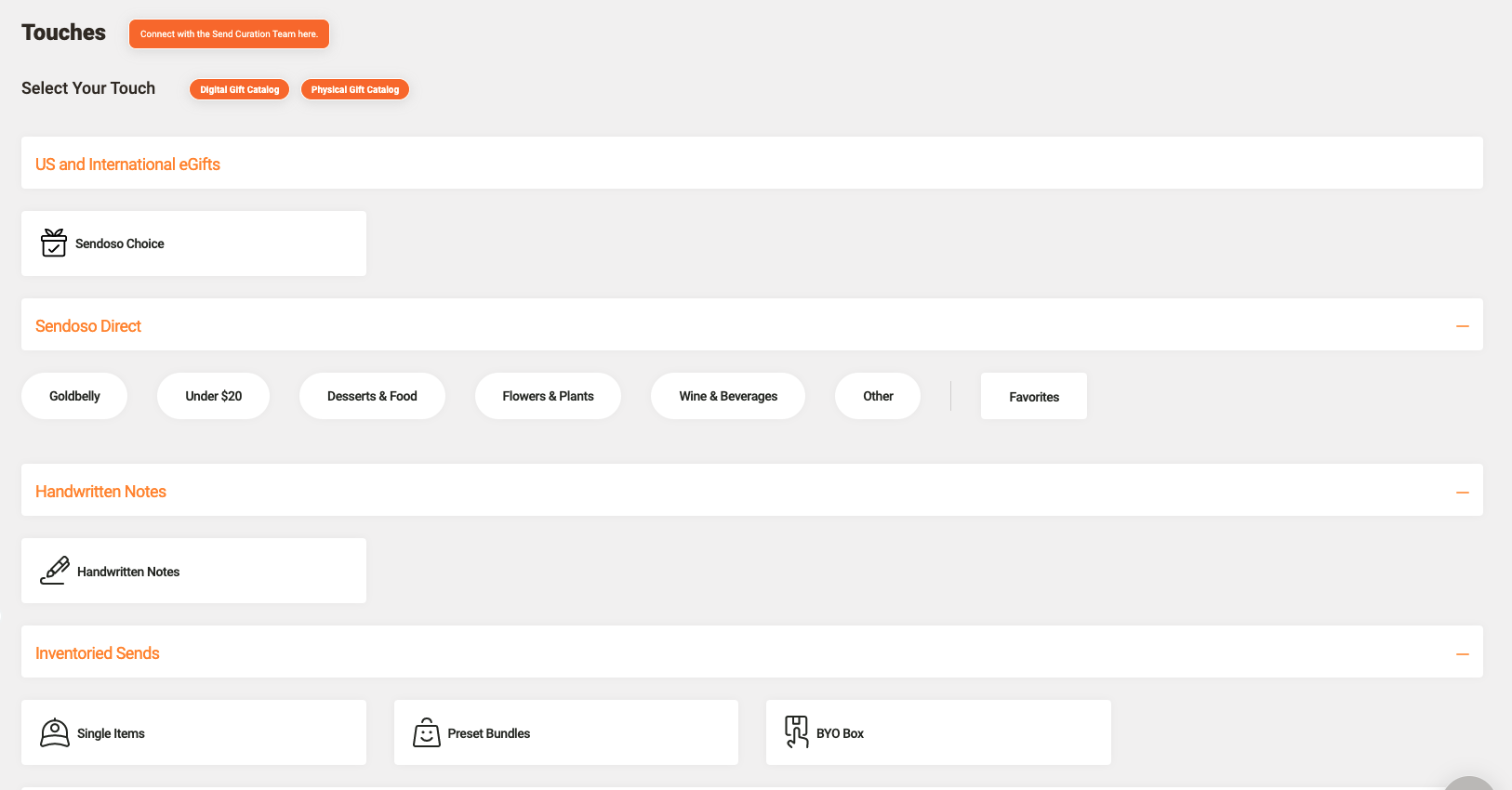Open the Physical Gift Catalog
This screenshot has height=790, width=1512.
[x=355, y=89]
